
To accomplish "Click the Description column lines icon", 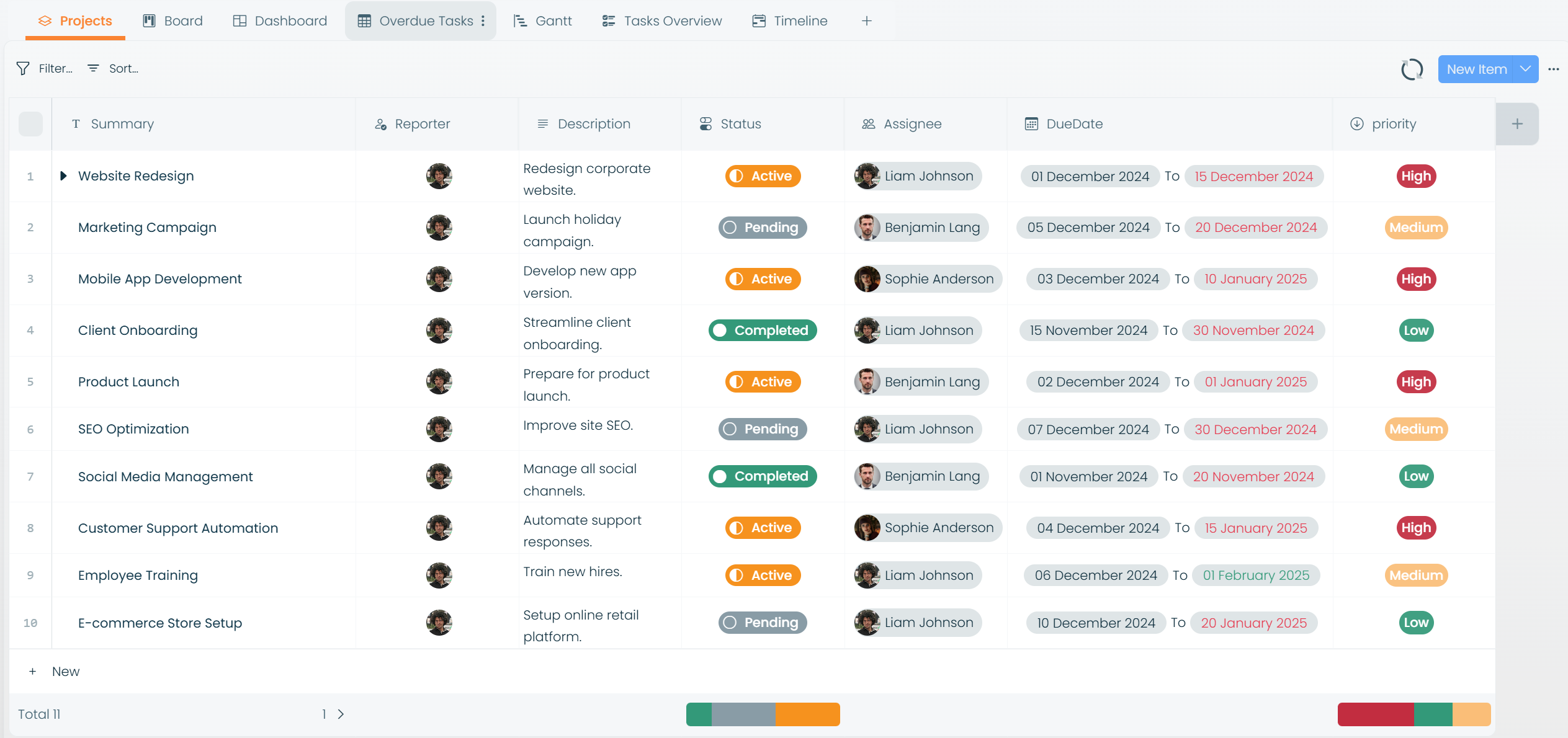I will [543, 124].
